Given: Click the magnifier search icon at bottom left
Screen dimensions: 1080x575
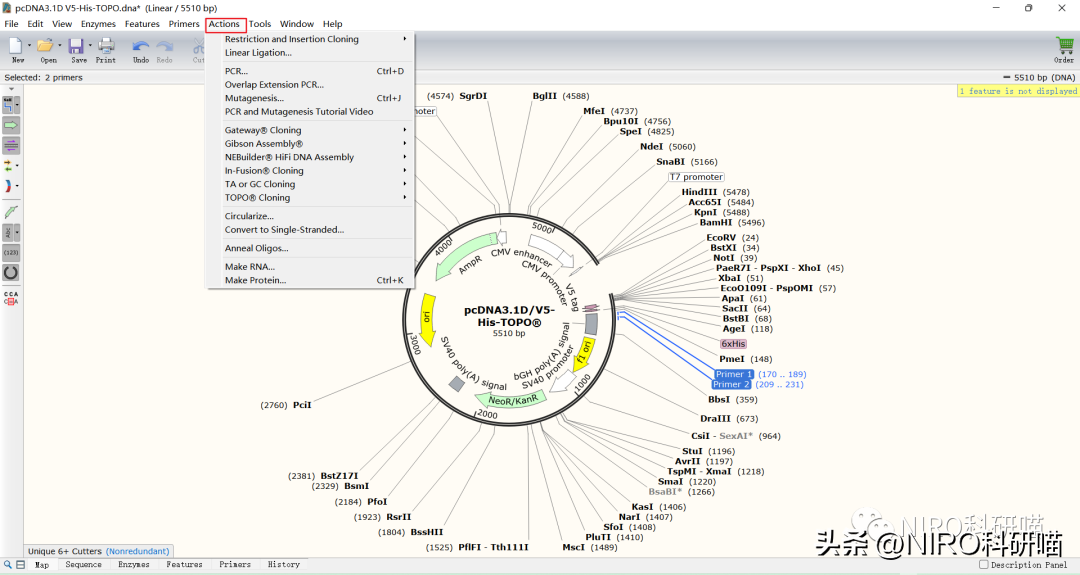Looking at the screenshot, I should click(x=8, y=565).
